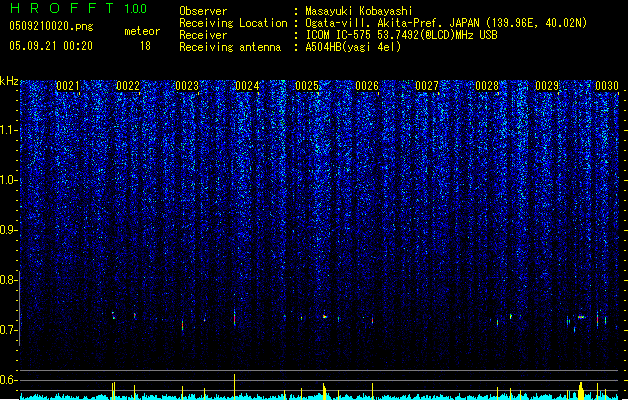This screenshot has height=400, width=629.
Task: Click the time marker 0029
Action: [547, 86]
